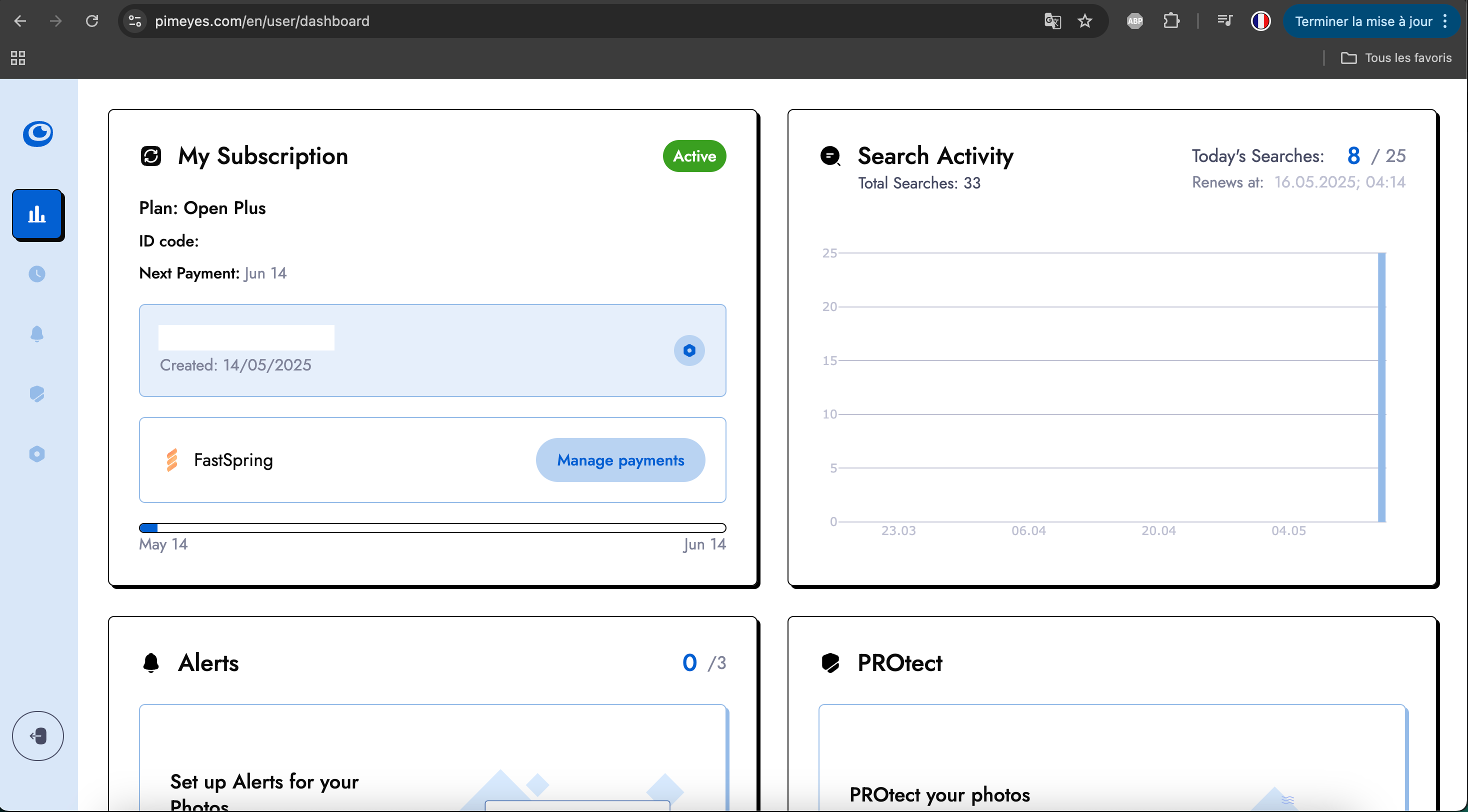Image resolution: width=1468 pixels, height=812 pixels.
Task: Click the subscription settings hexagon button
Action: (x=689, y=350)
